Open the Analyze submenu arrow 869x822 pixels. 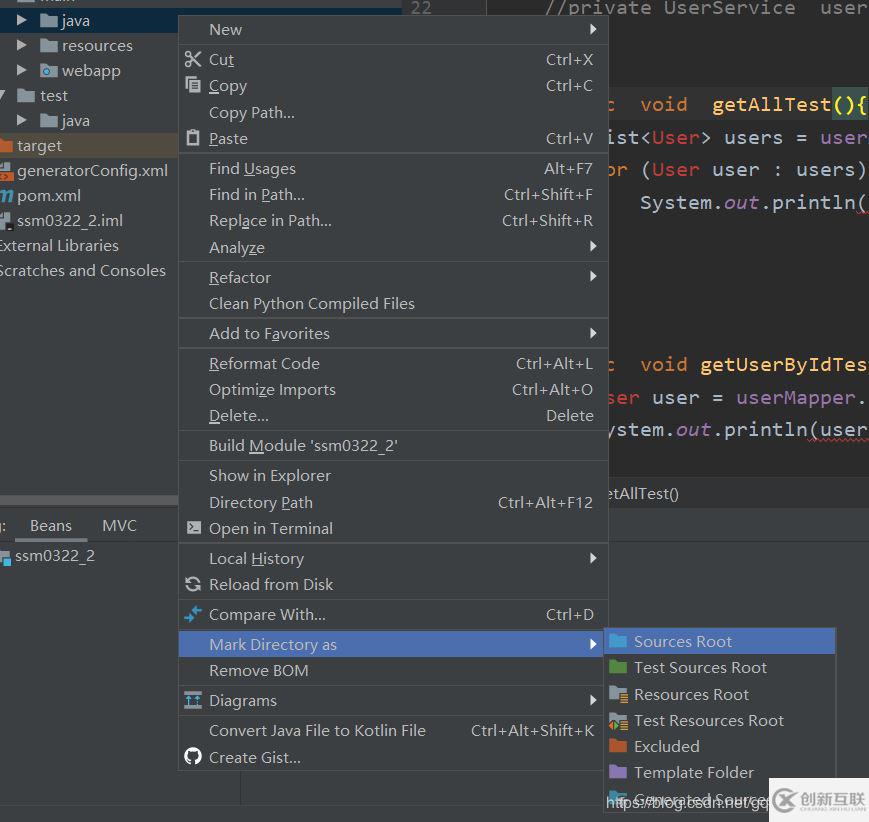(593, 246)
